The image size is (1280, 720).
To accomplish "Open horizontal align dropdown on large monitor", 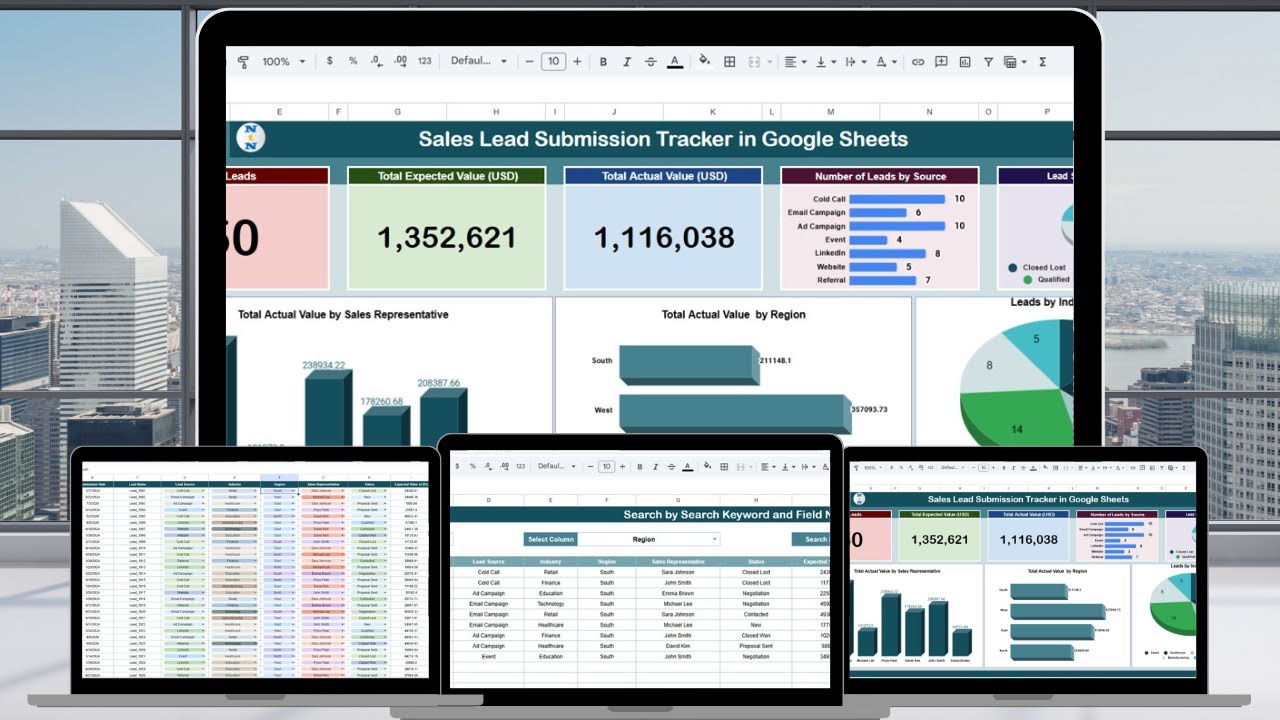I will [x=795, y=62].
